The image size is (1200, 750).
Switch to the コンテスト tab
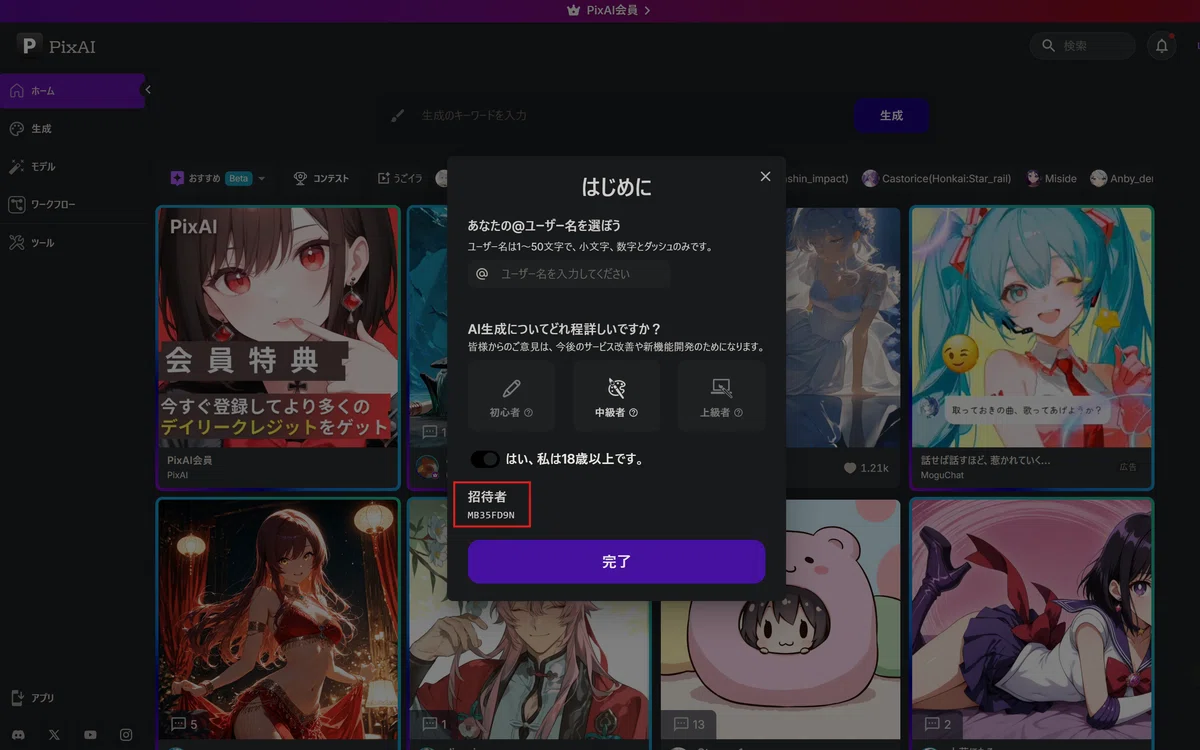coord(321,178)
